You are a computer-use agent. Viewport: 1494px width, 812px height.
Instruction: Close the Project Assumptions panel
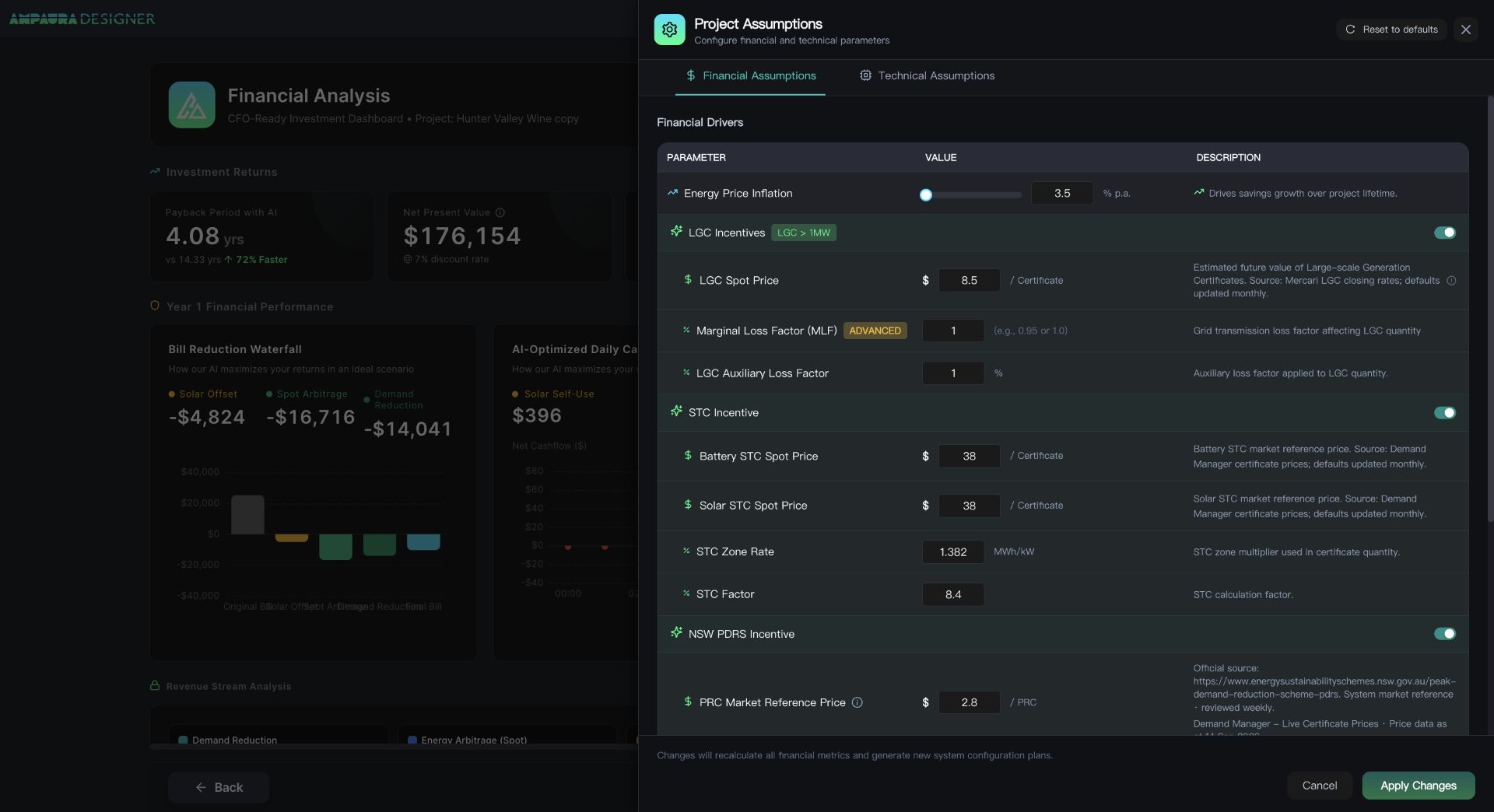click(1466, 30)
